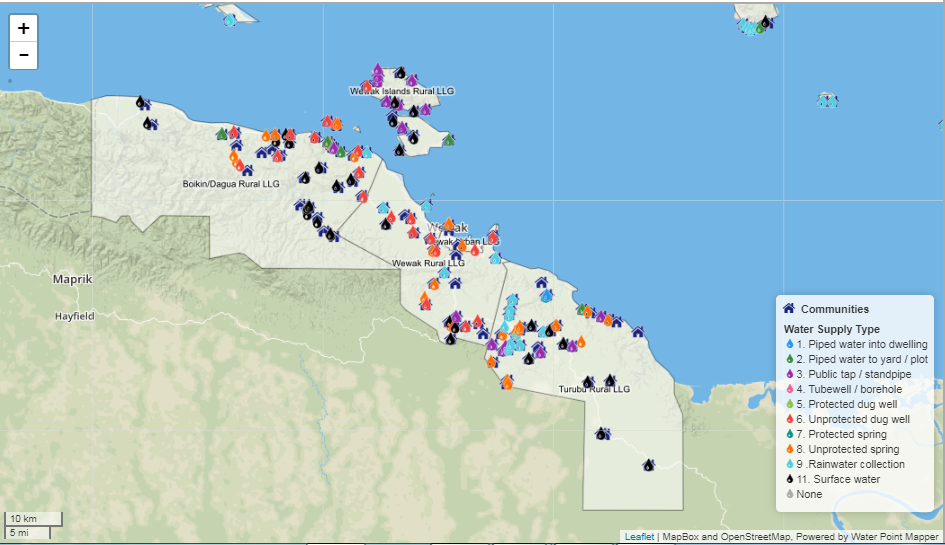The height and width of the screenshot is (545, 945).
Task: Select rainwater marker on the small eastern offshore island
Action: (x=826, y=100)
